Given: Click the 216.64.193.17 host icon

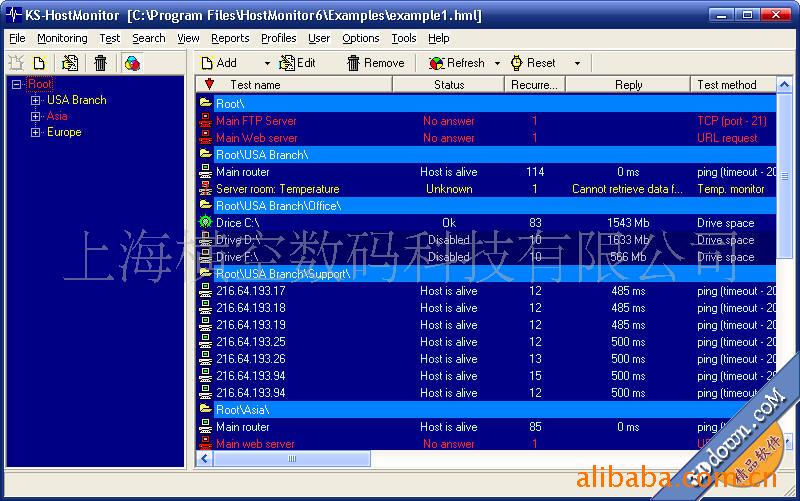Looking at the screenshot, I should (x=205, y=291).
